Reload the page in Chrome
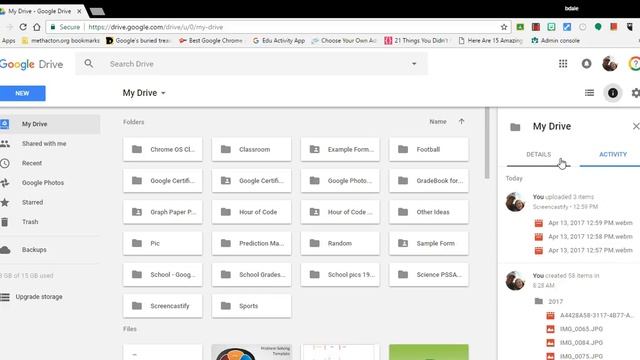640x360 pixels. point(23,27)
